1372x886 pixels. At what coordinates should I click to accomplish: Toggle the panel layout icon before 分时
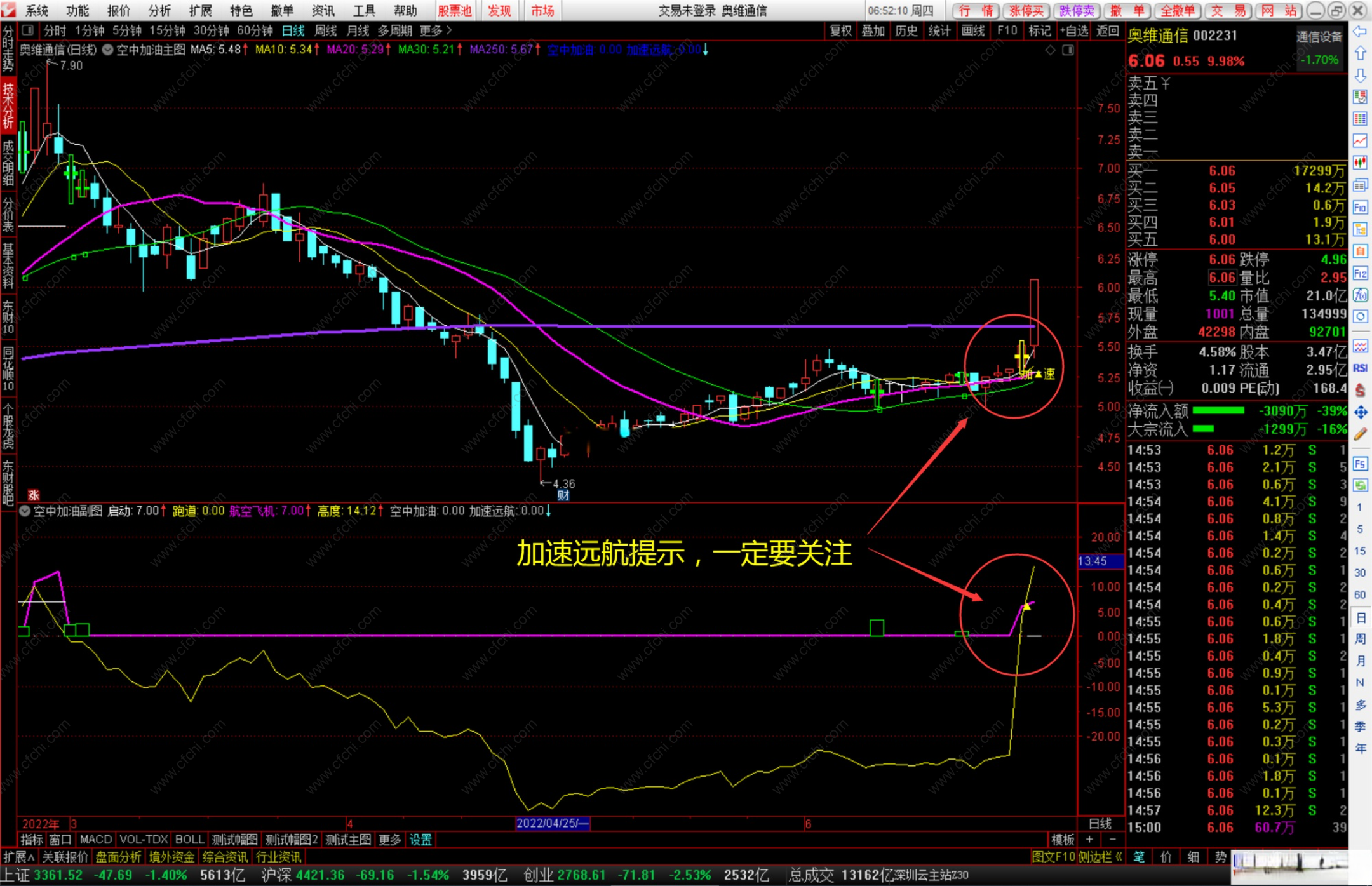(x=27, y=30)
